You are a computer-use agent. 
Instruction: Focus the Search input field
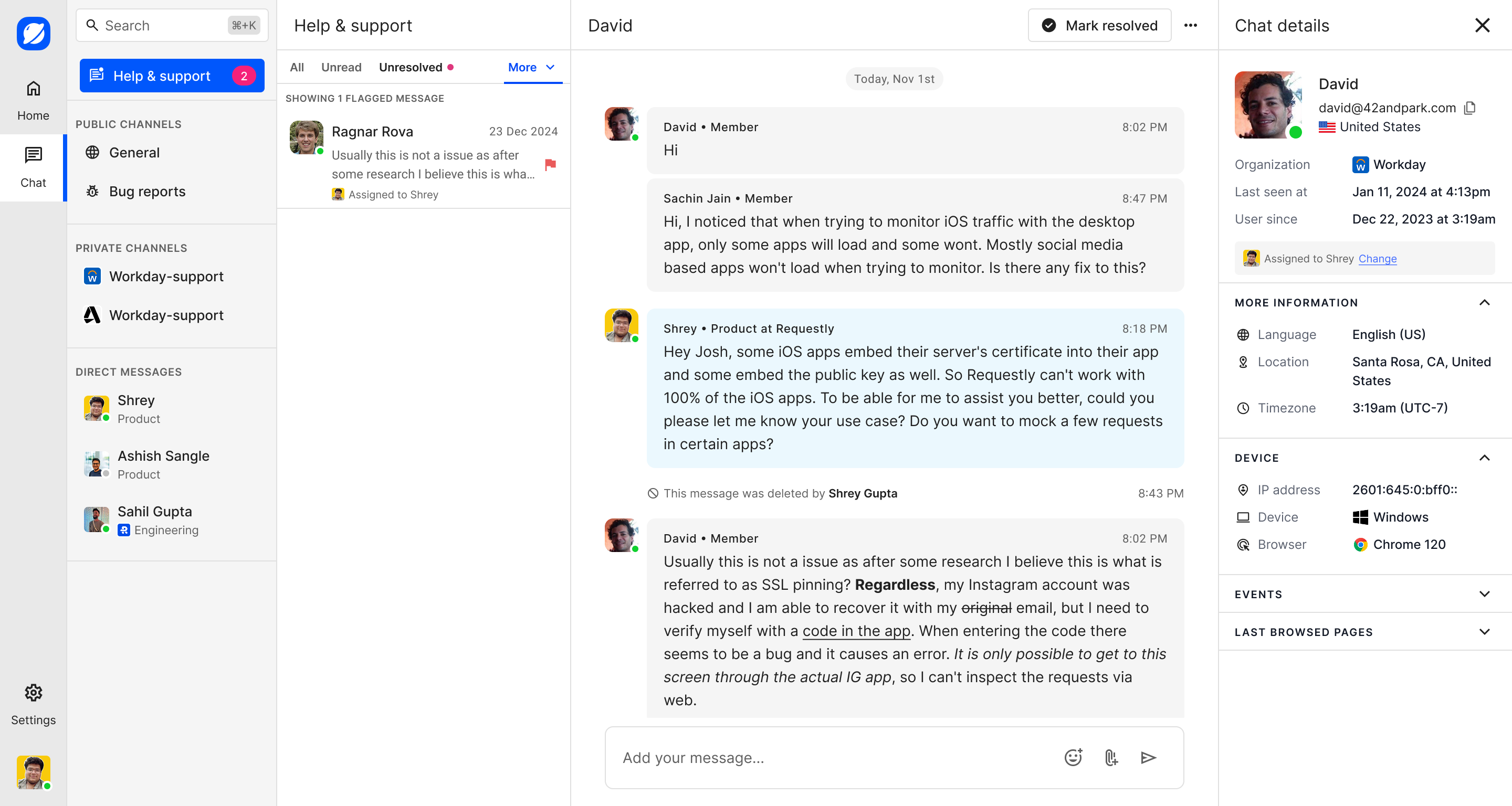pyautogui.click(x=172, y=25)
